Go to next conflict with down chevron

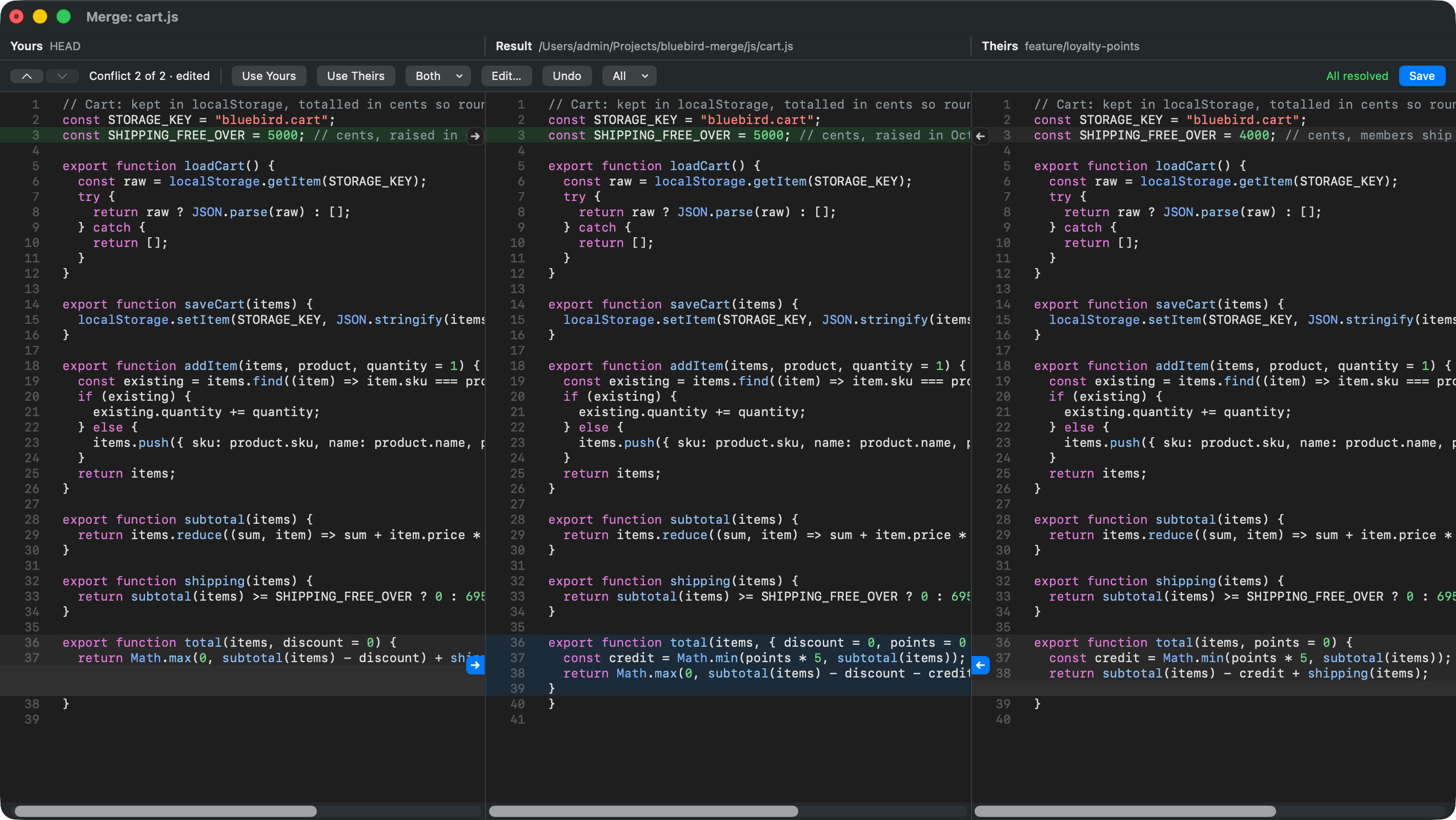pyautogui.click(x=62, y=76)
